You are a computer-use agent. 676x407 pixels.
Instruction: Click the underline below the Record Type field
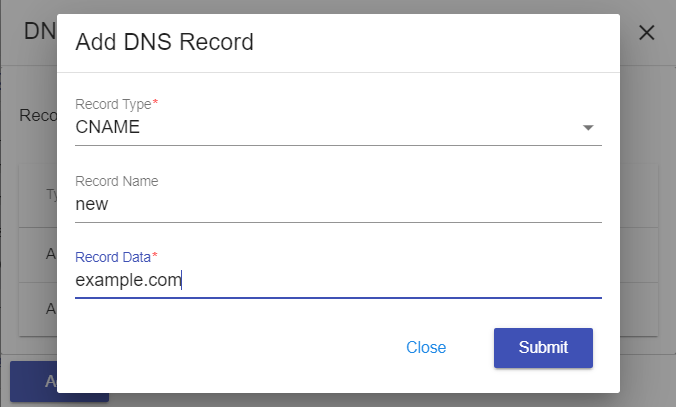click(x=338, y=145)
